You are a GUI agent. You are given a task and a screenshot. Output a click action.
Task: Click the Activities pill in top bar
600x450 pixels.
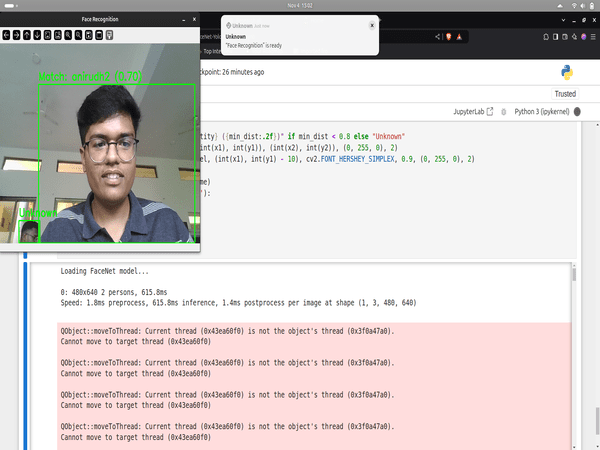click(x=10, y=6)
